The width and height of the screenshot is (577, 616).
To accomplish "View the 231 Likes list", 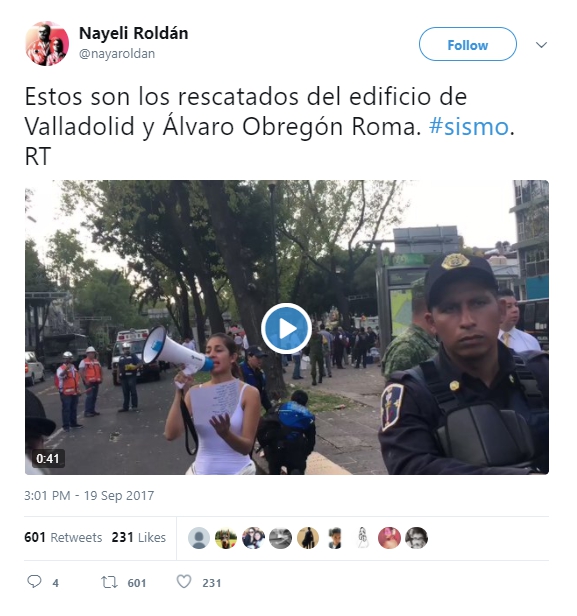I will [139, 537].
